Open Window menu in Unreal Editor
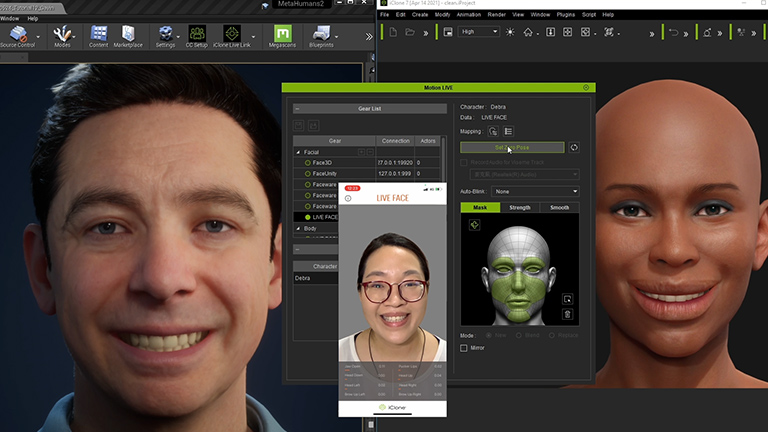The image size is (768, 432). tap(9, 19)
